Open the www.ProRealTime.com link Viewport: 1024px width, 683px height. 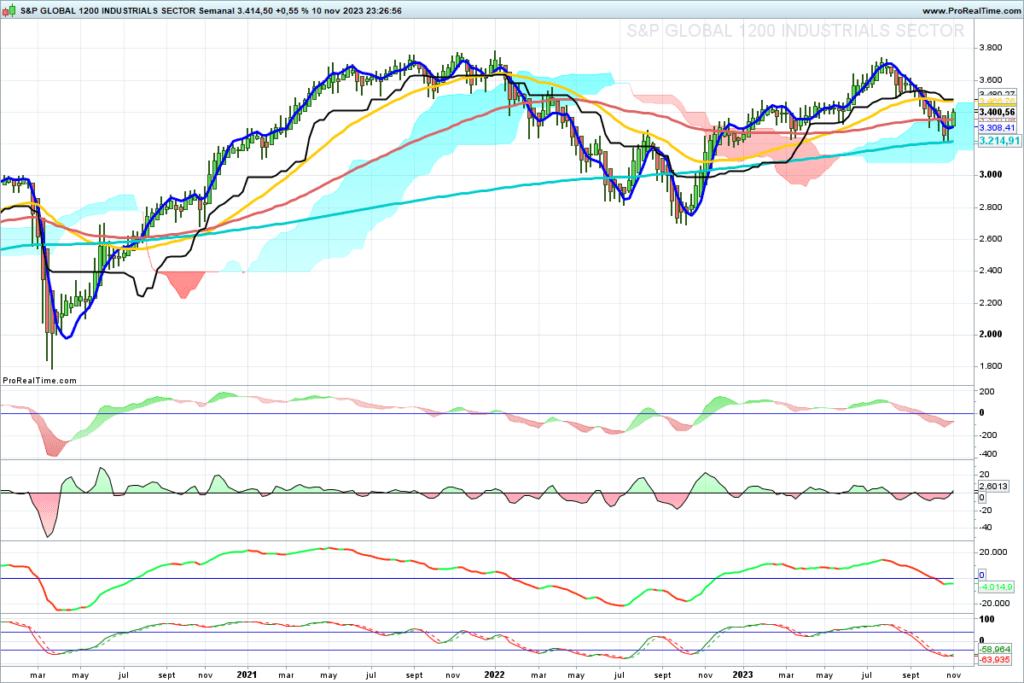tap(971, 11)
